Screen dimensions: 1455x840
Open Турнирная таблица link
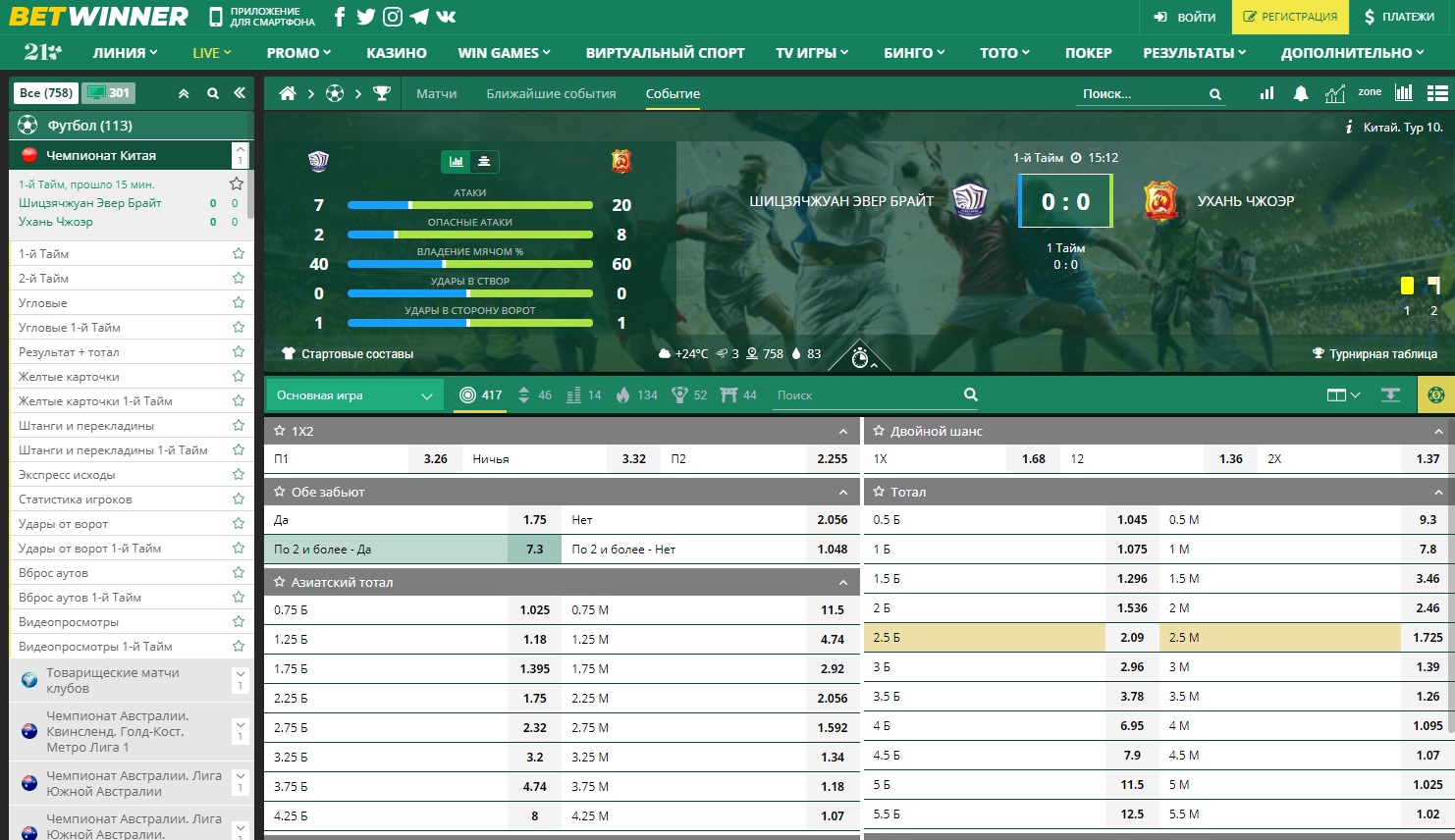[1374, 353]
